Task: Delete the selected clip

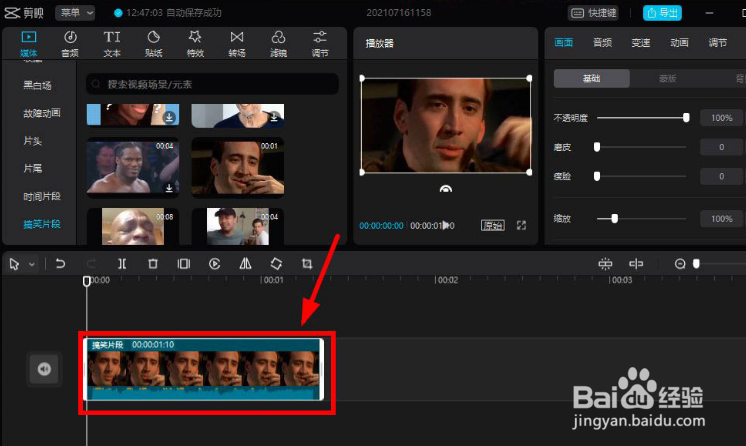Action: click(153, 263)
